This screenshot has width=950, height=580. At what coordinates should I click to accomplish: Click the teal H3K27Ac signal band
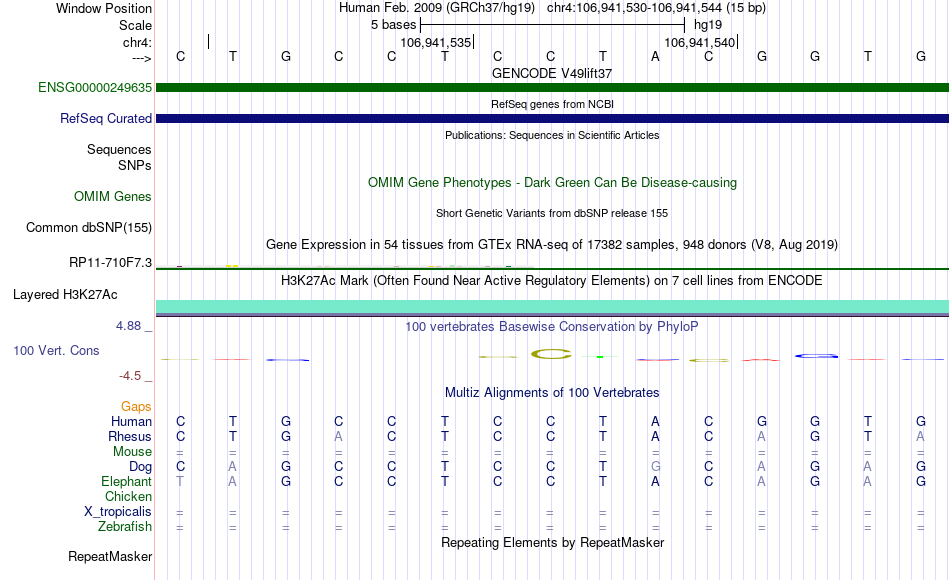coord(552,307)
